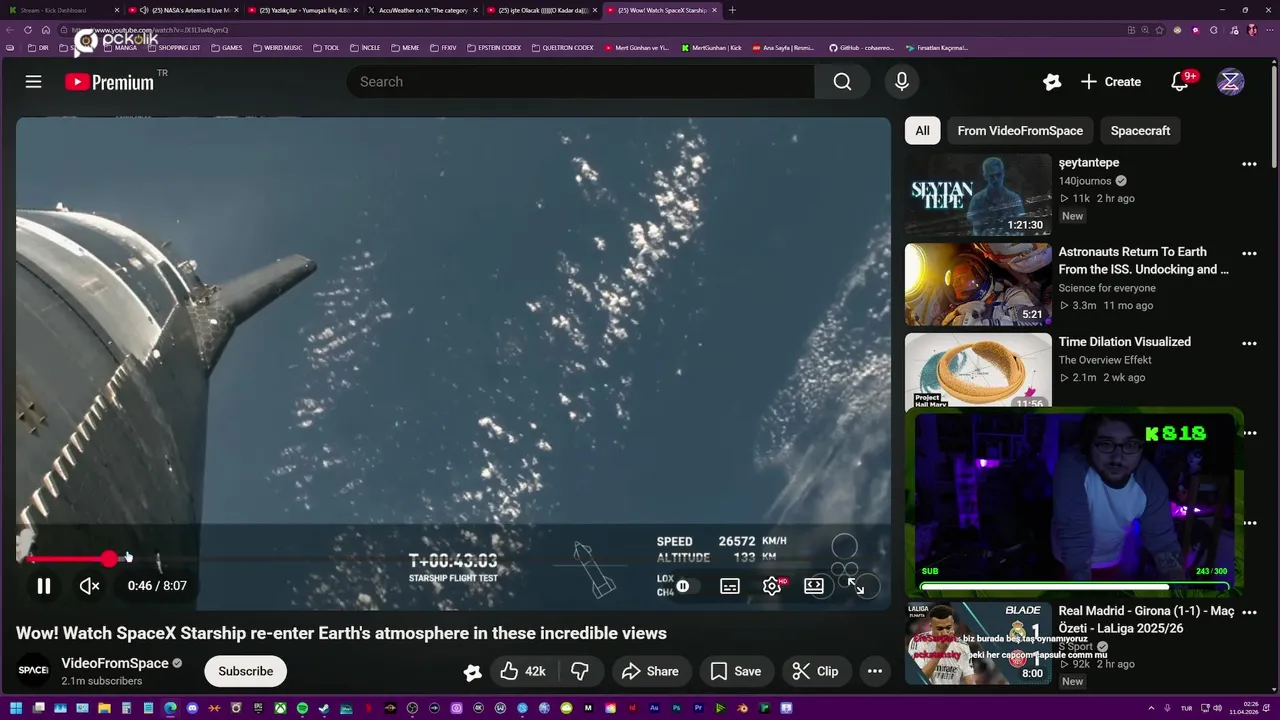The width and height of the screenshot is (1280, 720).
Task: Select the Spacecraft filter chip
Action: tap(1140, 131)
